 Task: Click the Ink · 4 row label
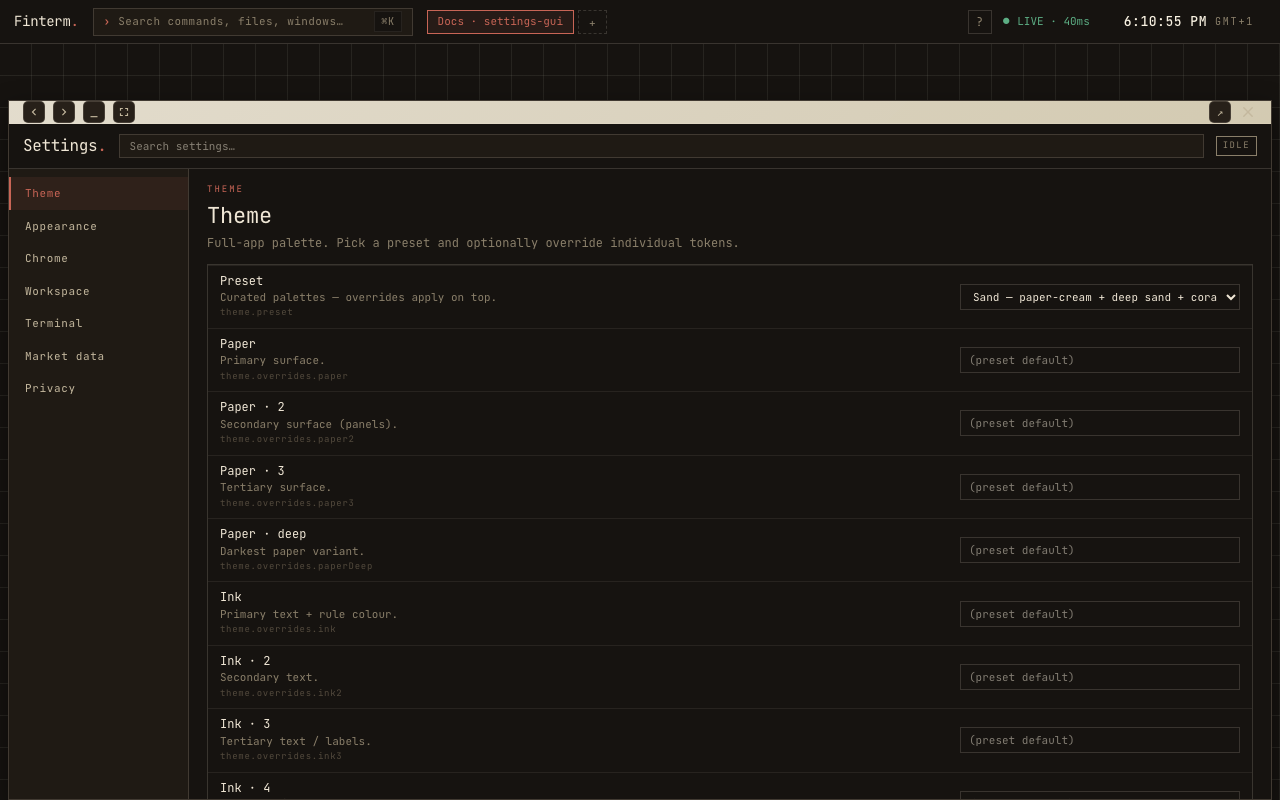click(245, 788)
